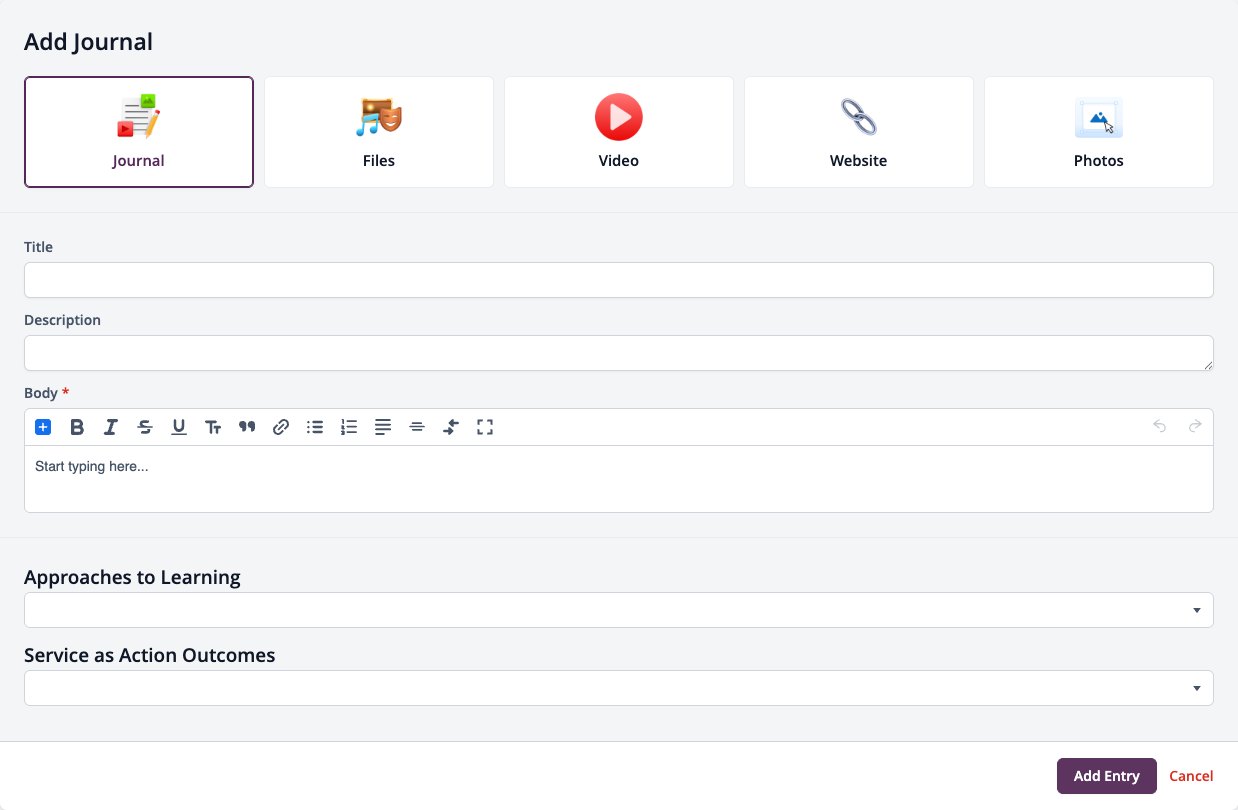Redo the last edit in Body
The image size is (1238, 810).
tap(1195, 426)
